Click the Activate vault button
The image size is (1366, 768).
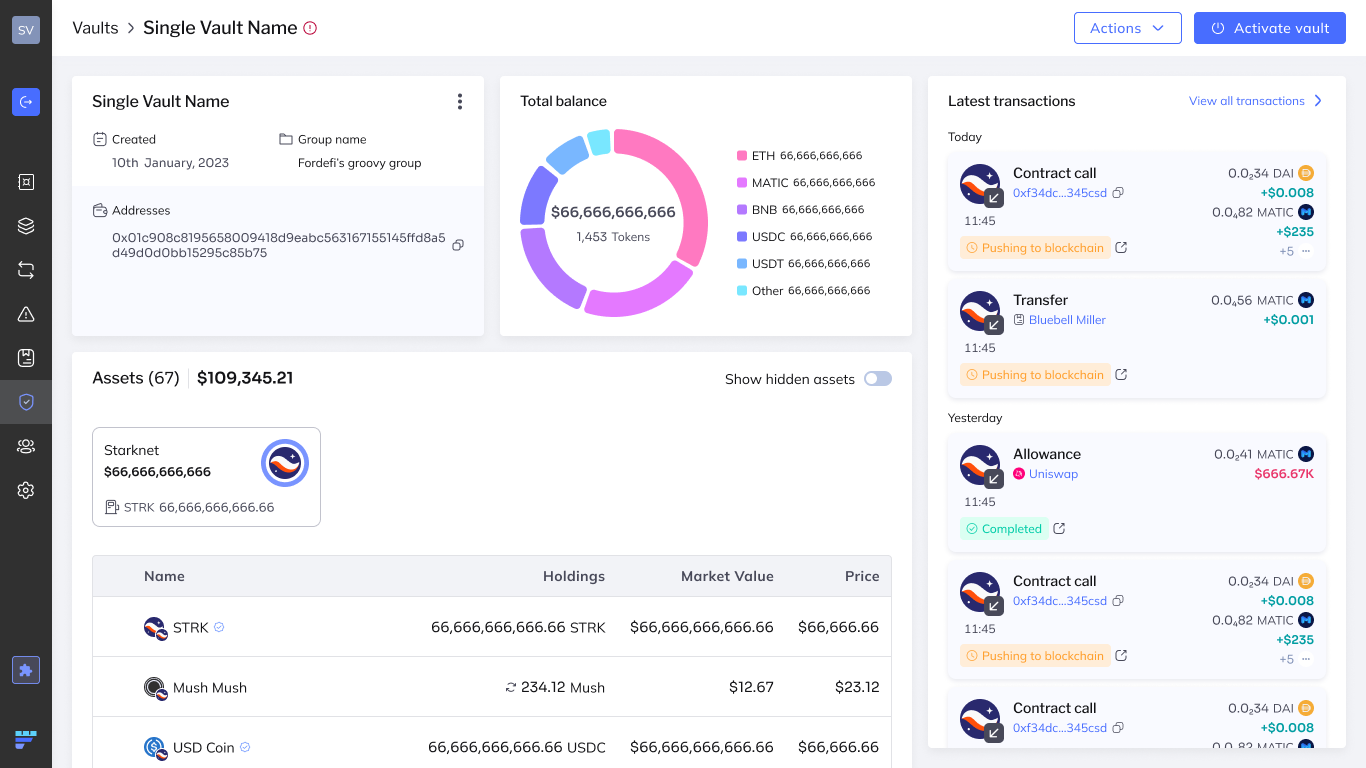(1270, 28)
